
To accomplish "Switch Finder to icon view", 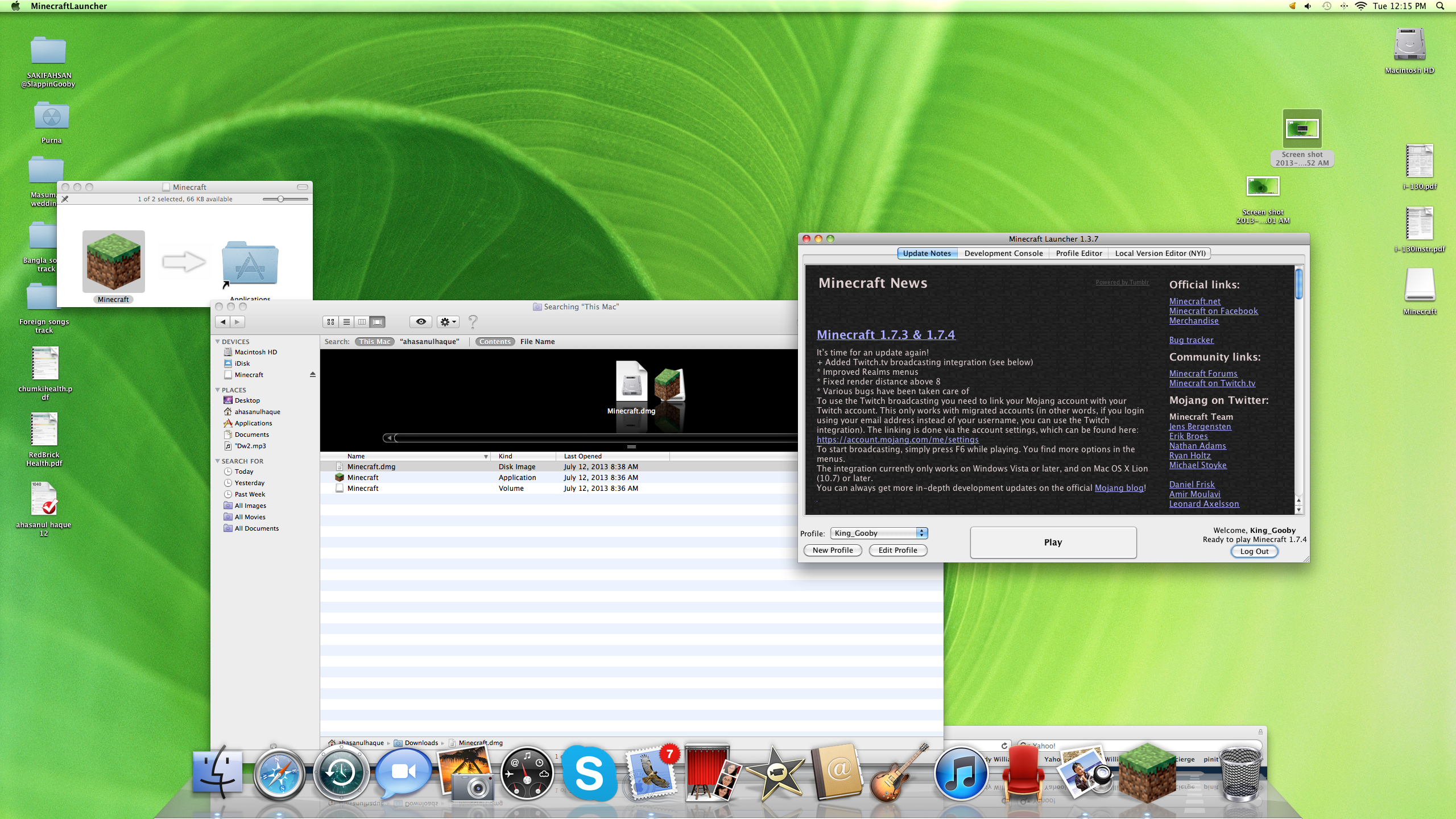I will tap(330, 322).
